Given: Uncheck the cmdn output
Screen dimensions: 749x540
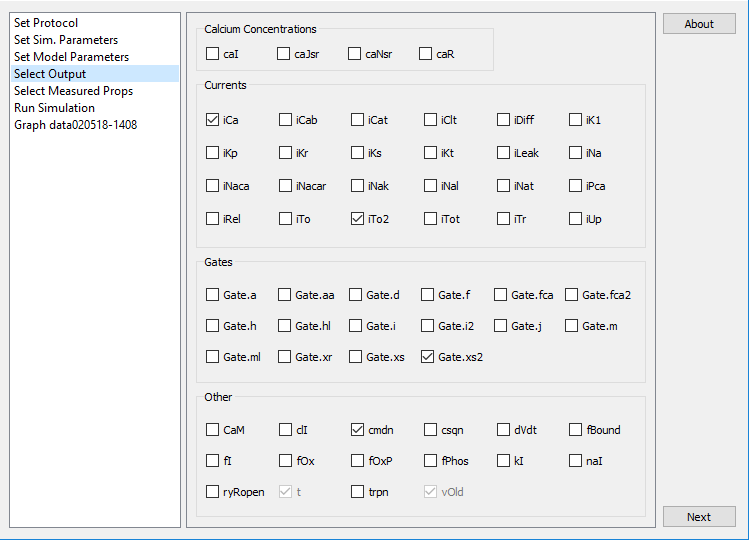Looking at the screenshot, I should 357,430.
